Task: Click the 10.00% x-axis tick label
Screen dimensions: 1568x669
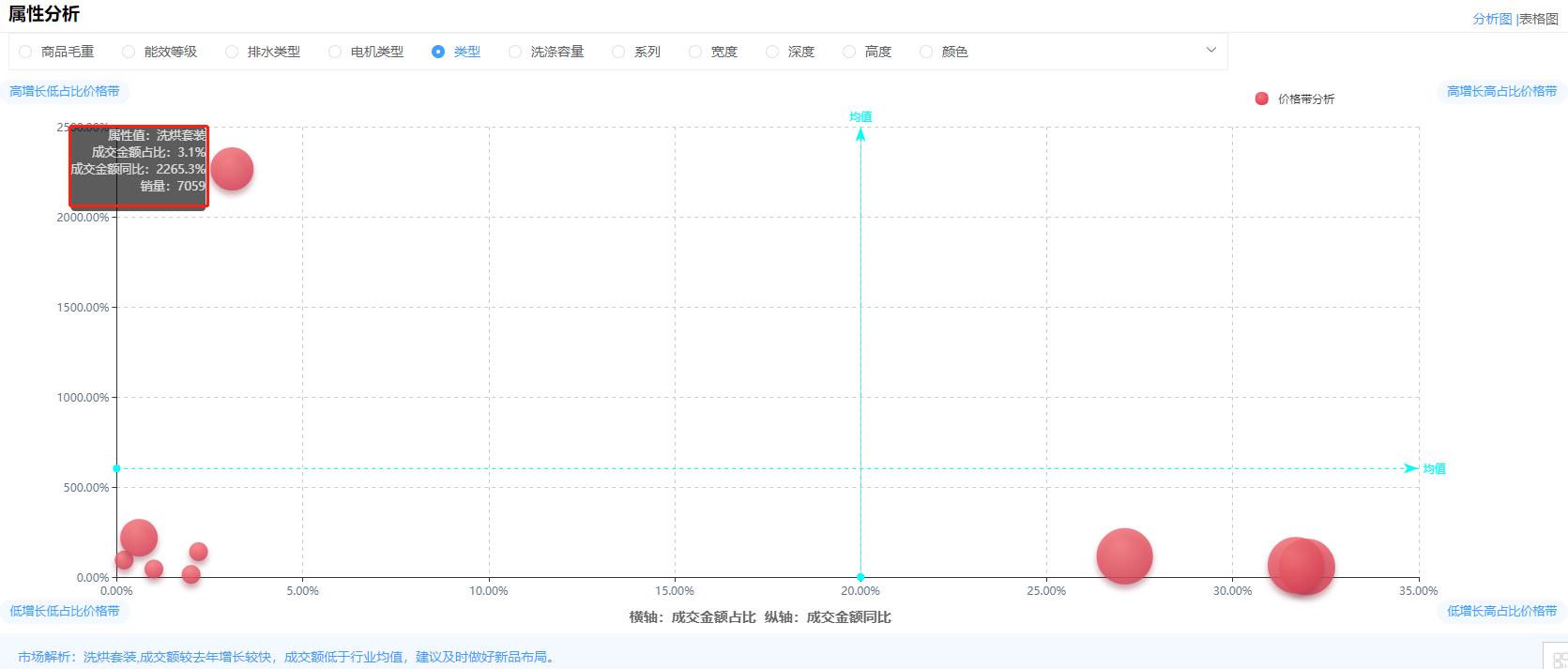Action: pos(489,591)
